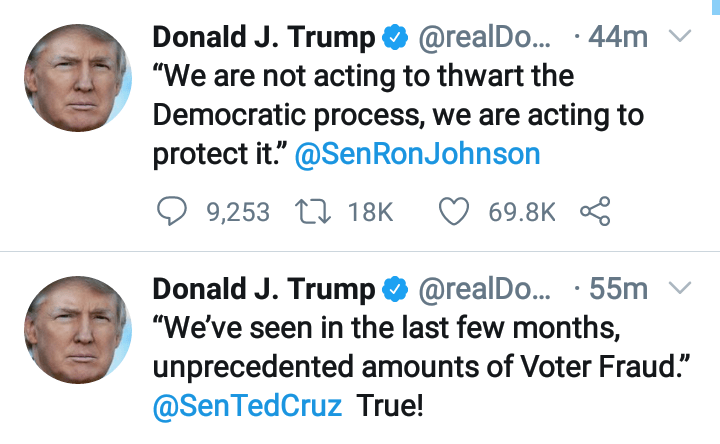The width and height of the screenshot is (720, 444).
Task: Open the @SenRonJohnson mention link
Action: 419,154
